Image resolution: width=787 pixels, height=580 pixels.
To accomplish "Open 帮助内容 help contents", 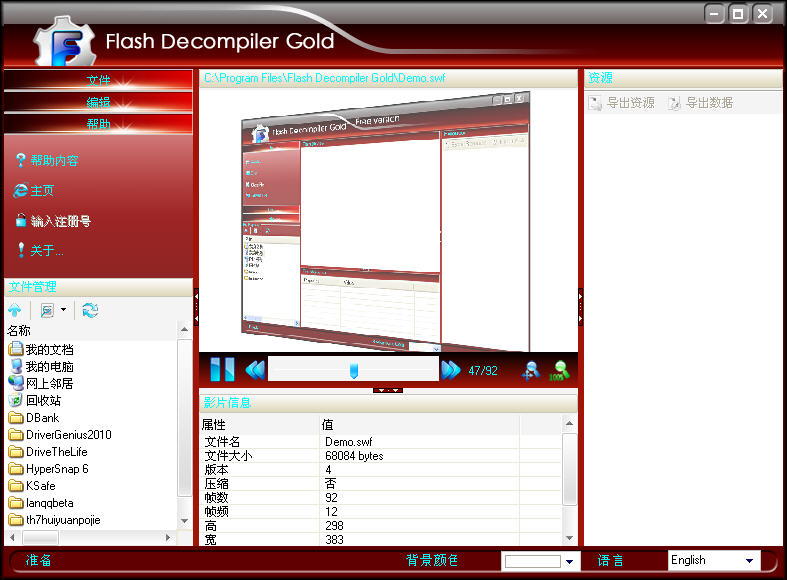I will 47,161.
